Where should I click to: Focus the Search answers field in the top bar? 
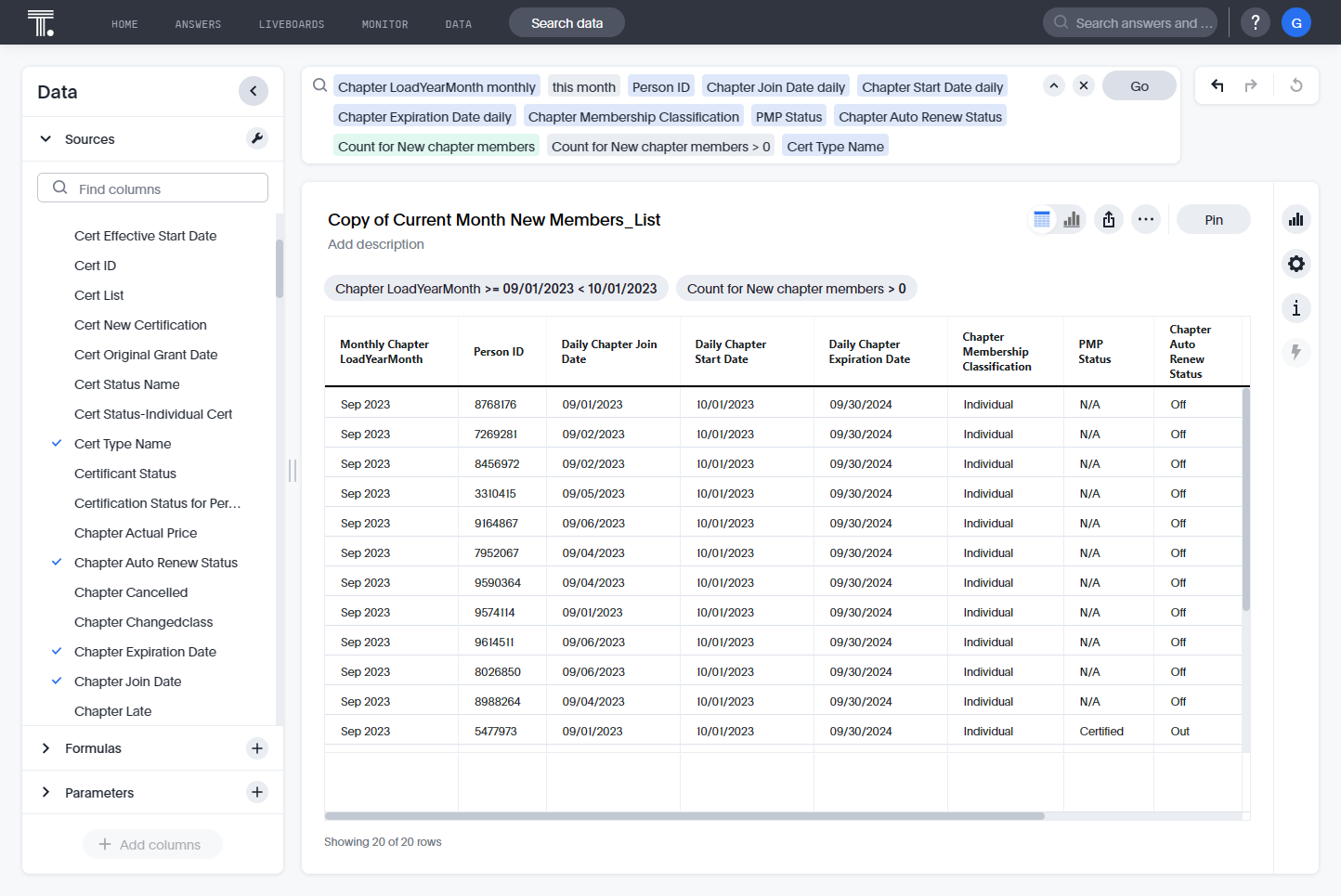[x=1130, y=22]
